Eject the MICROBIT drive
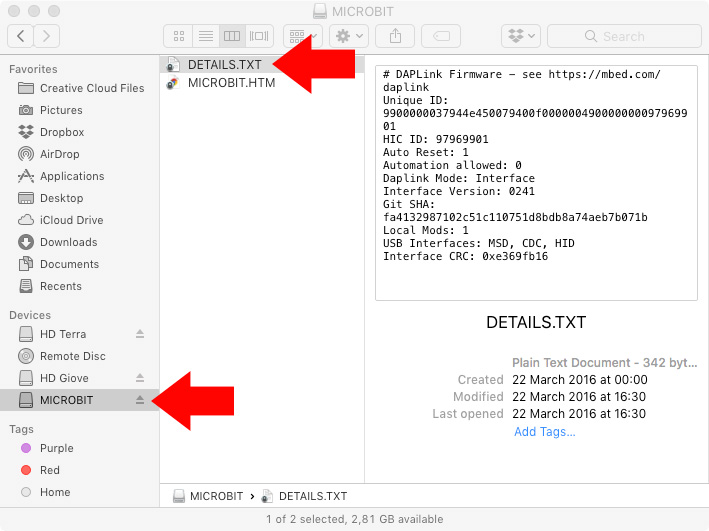This screenshot has height=531, width=709. (x=140, y=400)
